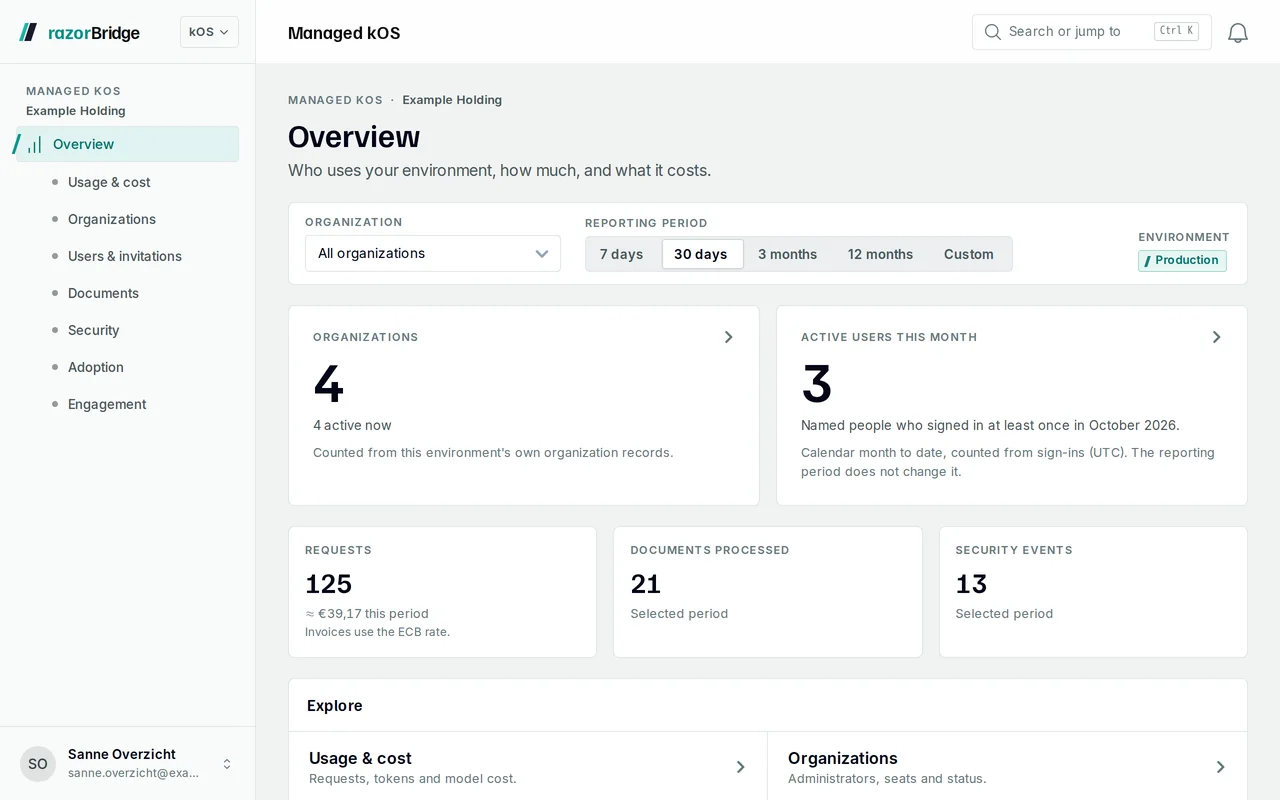Expand the All organizations dropdown

click(433, 254)
